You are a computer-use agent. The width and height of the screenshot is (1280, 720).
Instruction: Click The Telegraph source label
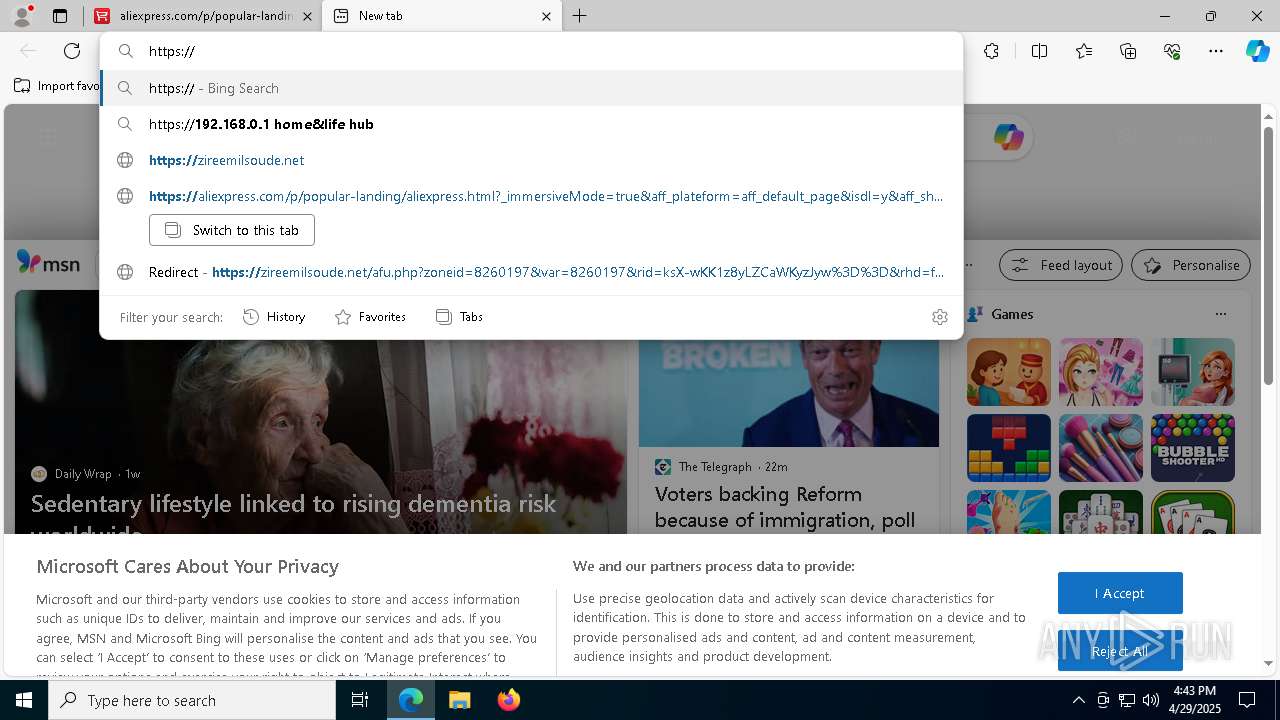(715, 467)
